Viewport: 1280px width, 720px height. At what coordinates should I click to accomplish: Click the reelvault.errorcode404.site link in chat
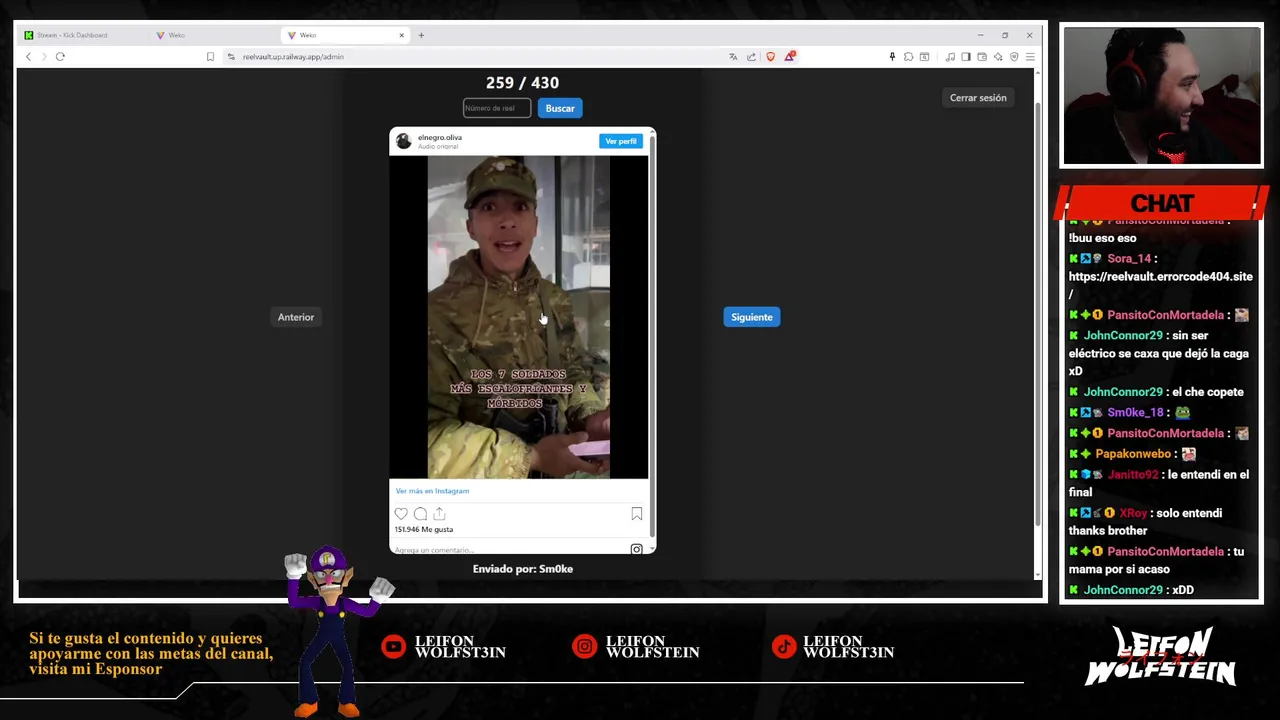coord(1160,285)
